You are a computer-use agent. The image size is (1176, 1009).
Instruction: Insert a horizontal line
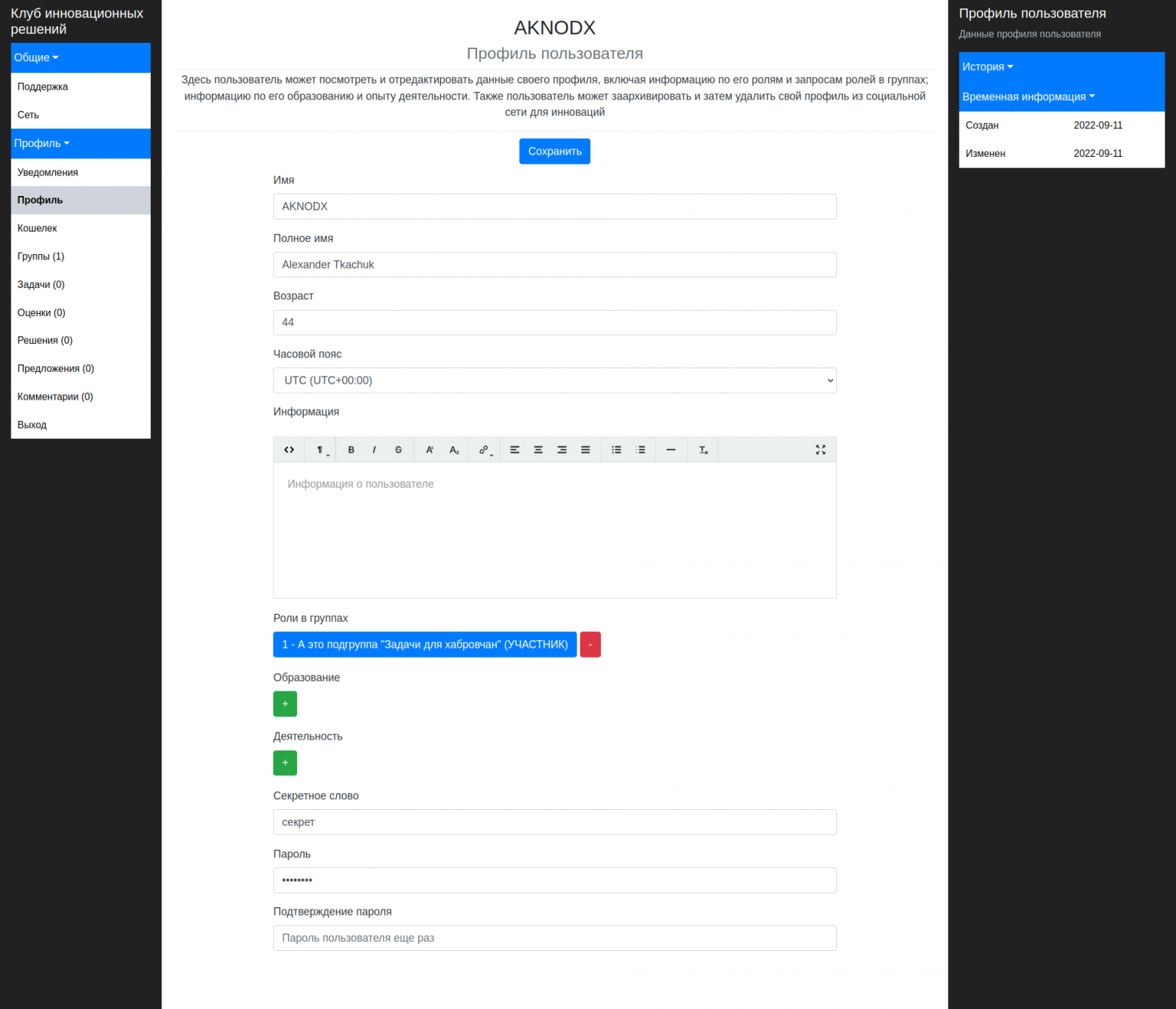[671, 450]
